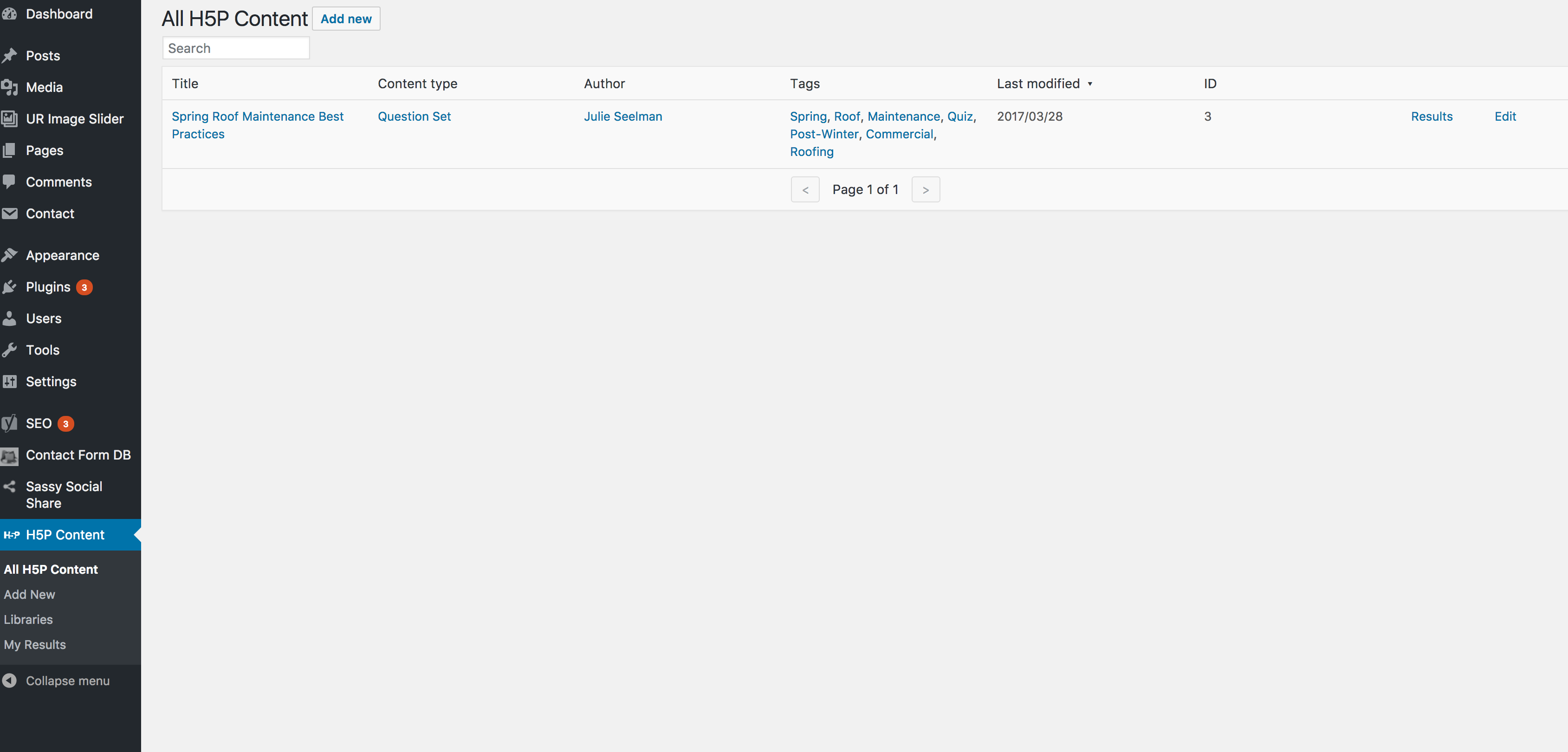Click the Posts pushpin icon

[x=9, y=55]
